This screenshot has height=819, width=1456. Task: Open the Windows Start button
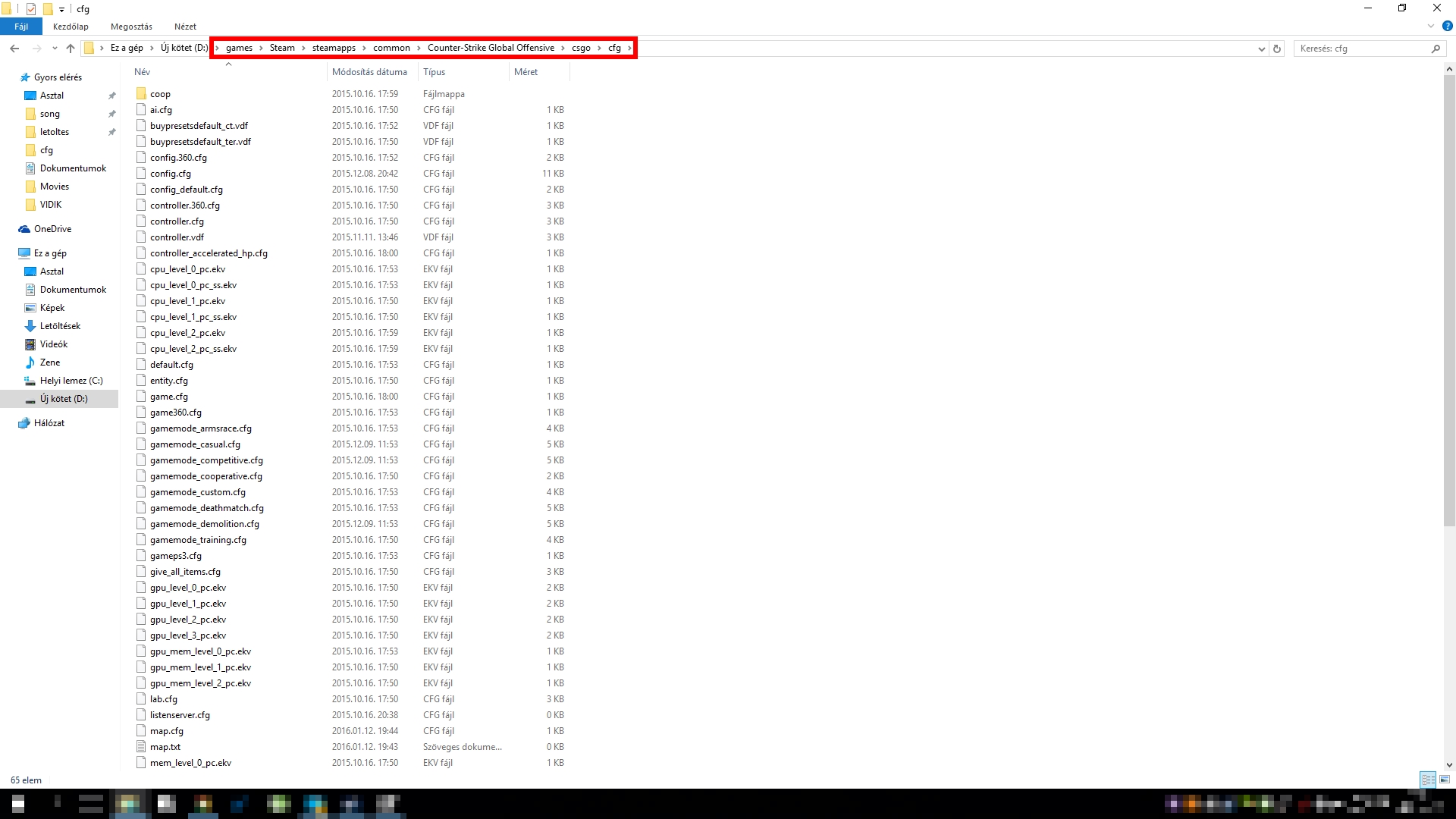(18, 804)
